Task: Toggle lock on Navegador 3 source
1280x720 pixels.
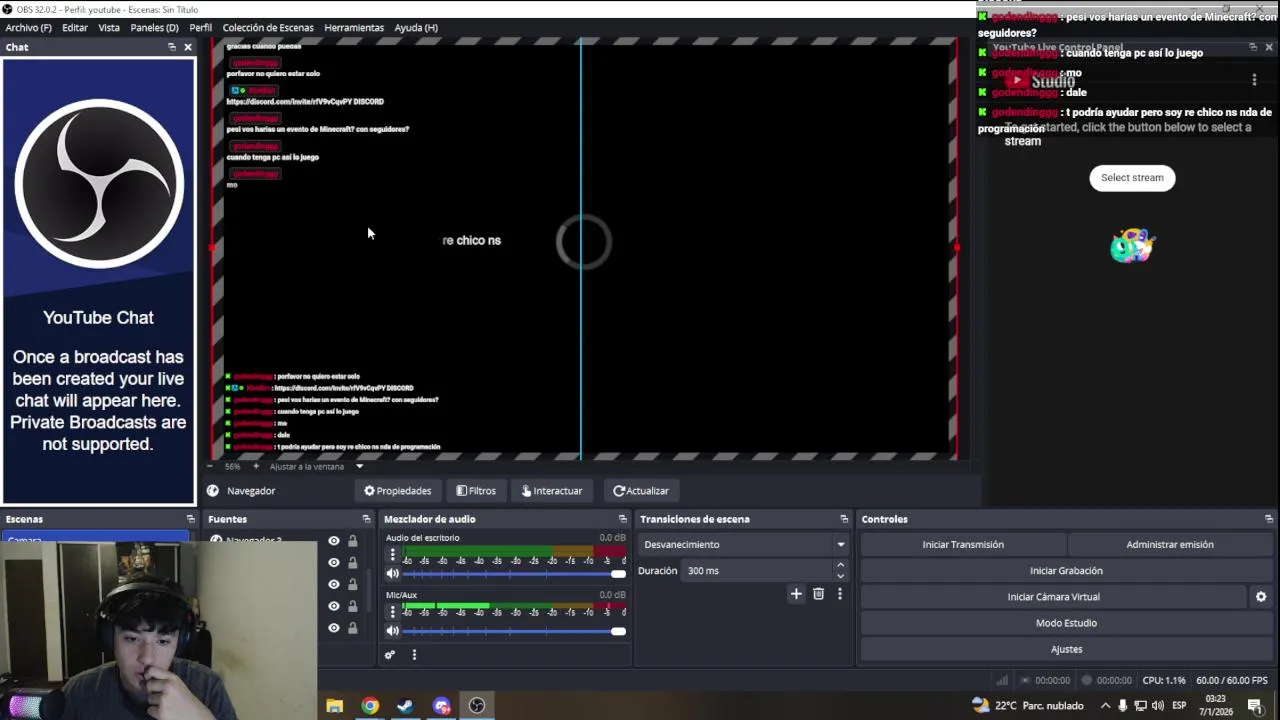Action: 352,541
